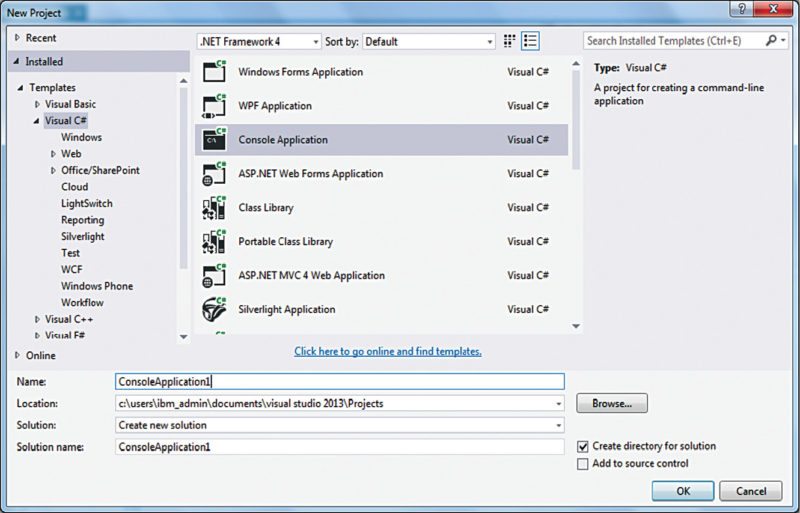
Task: Switch to list view layout icon
Action: tap(530, 41)
